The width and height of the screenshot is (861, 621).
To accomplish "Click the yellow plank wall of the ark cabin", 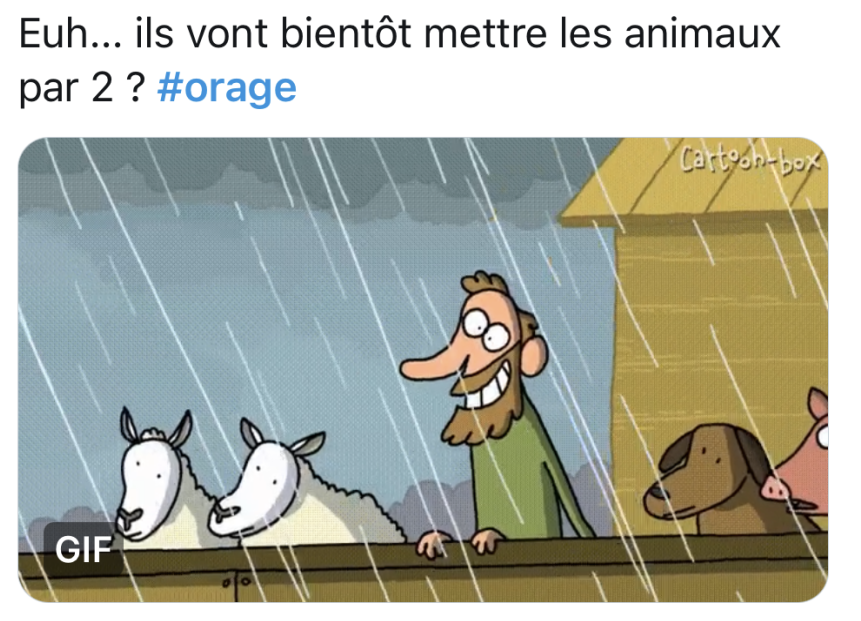I will pos(719,329).
